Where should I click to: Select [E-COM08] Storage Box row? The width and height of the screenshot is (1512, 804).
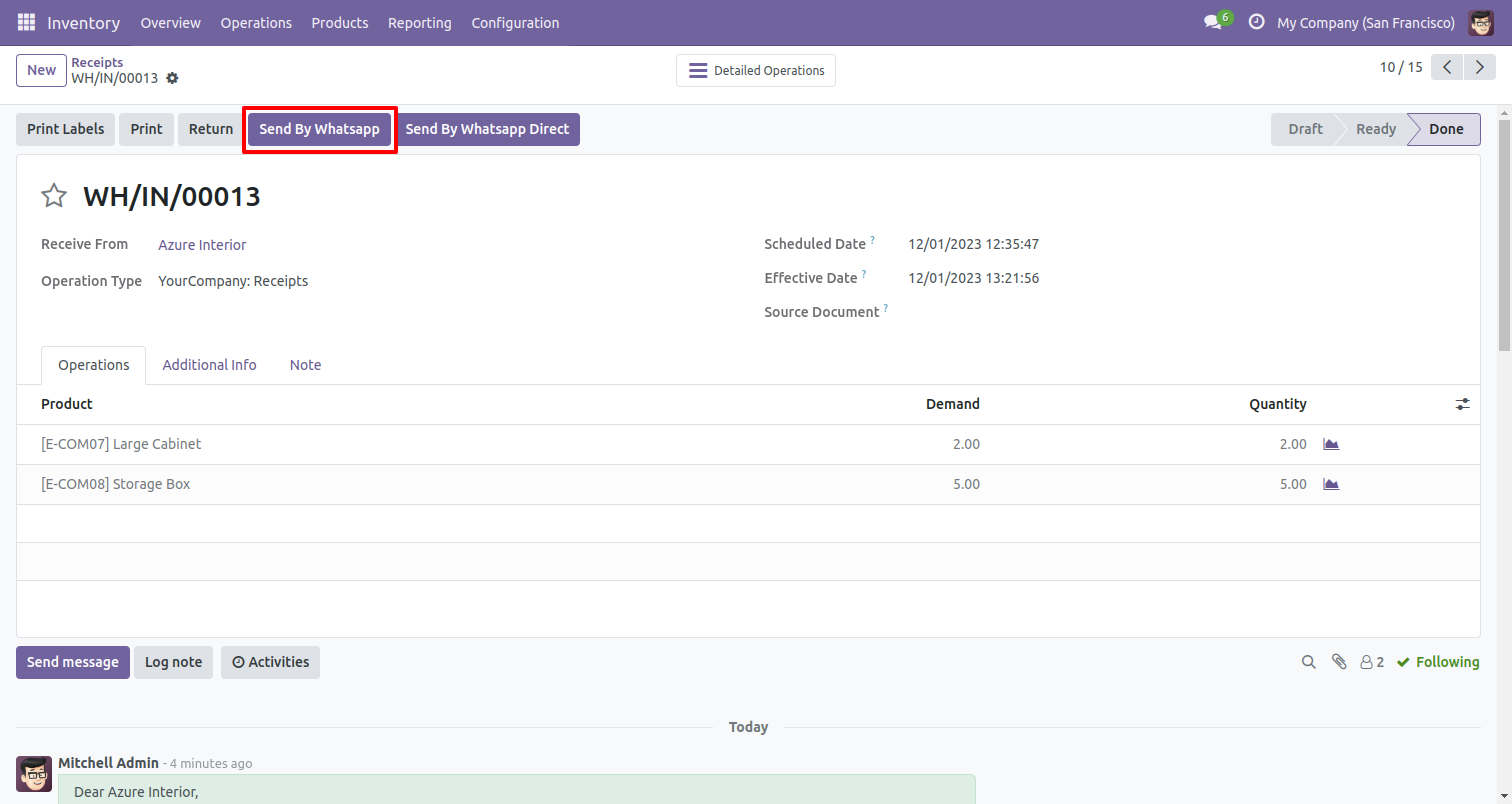coord(748,484)
